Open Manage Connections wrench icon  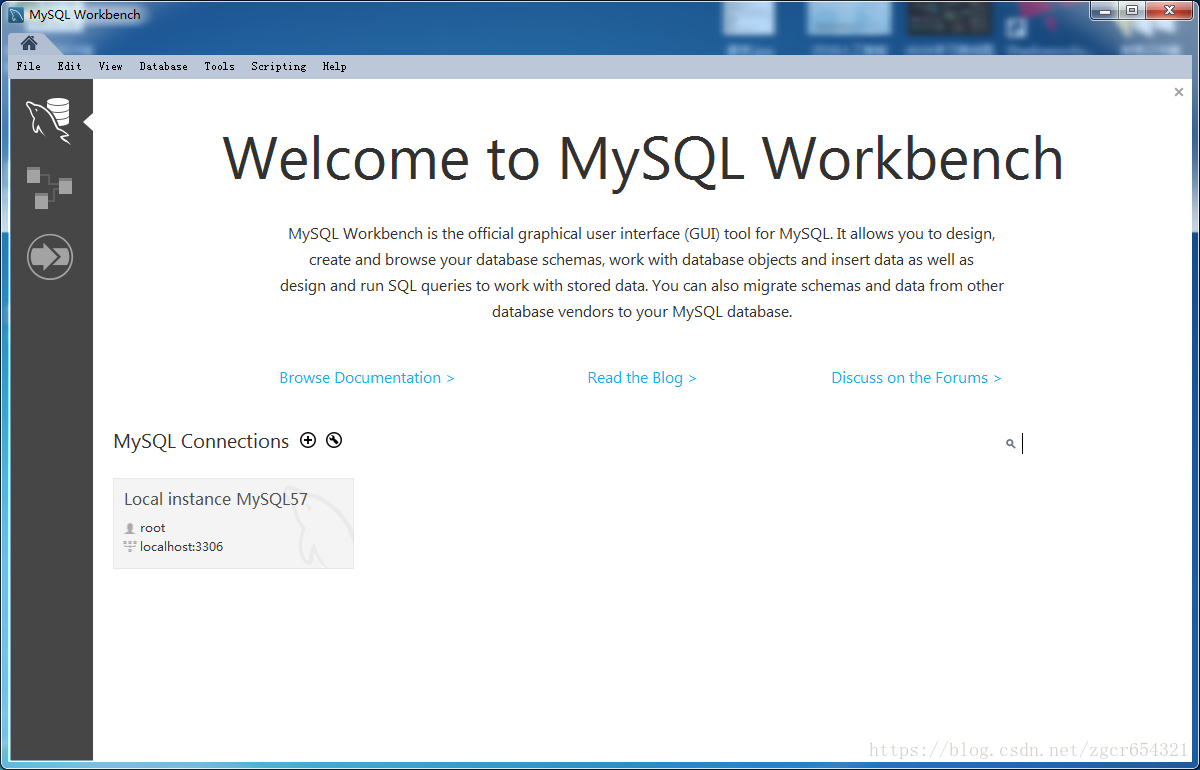click(334, 440)
